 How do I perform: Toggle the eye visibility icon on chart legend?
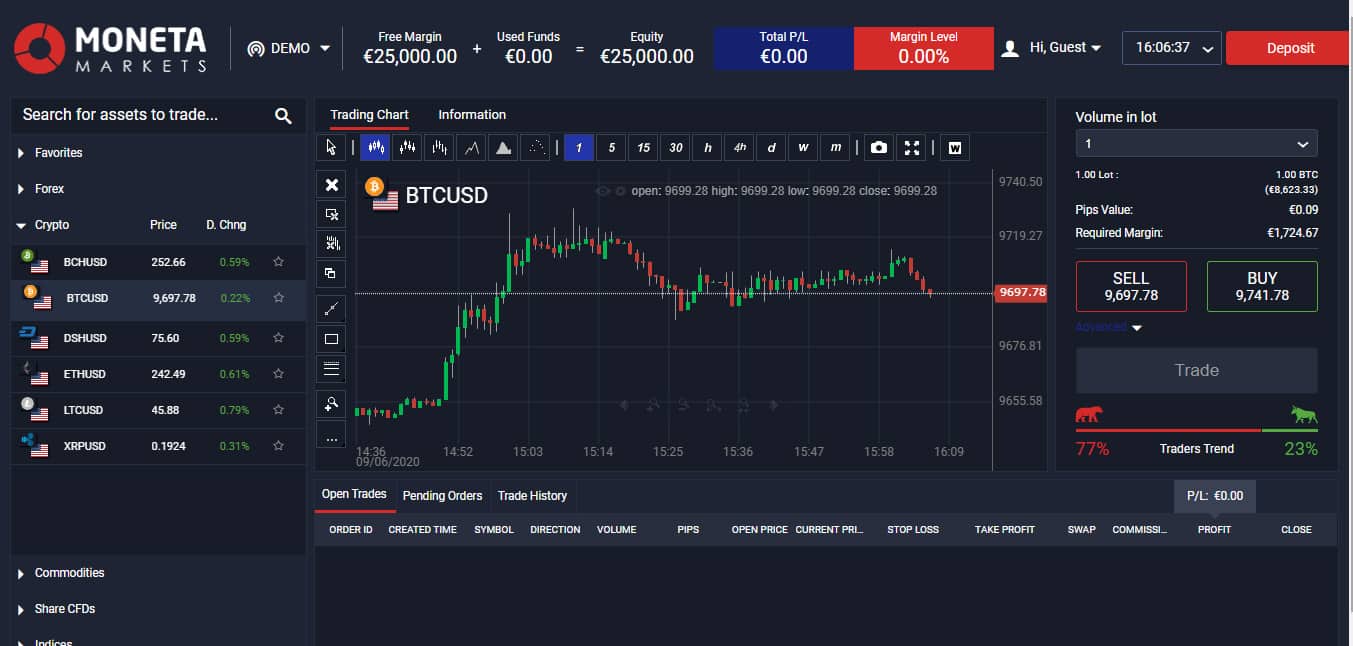coord(603,190)
